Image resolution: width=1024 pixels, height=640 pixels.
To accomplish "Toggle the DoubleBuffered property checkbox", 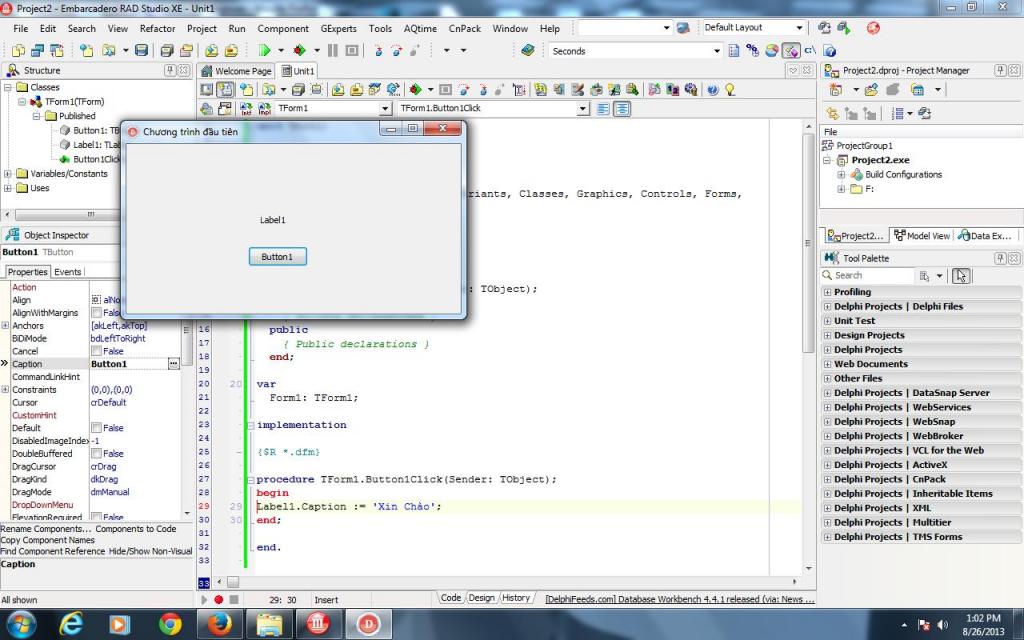I will [x=96, y=453].
